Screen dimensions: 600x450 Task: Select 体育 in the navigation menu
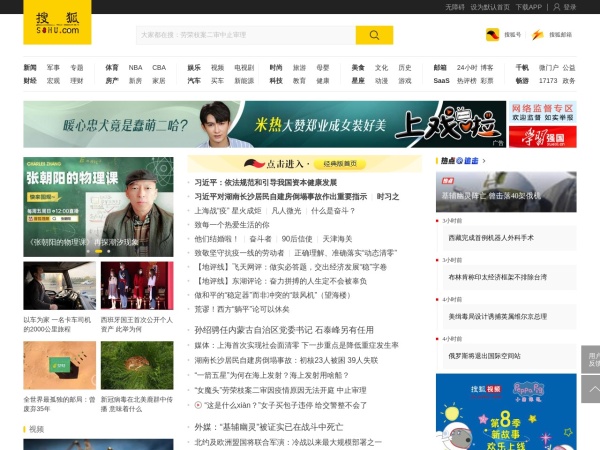coord(112,68)
